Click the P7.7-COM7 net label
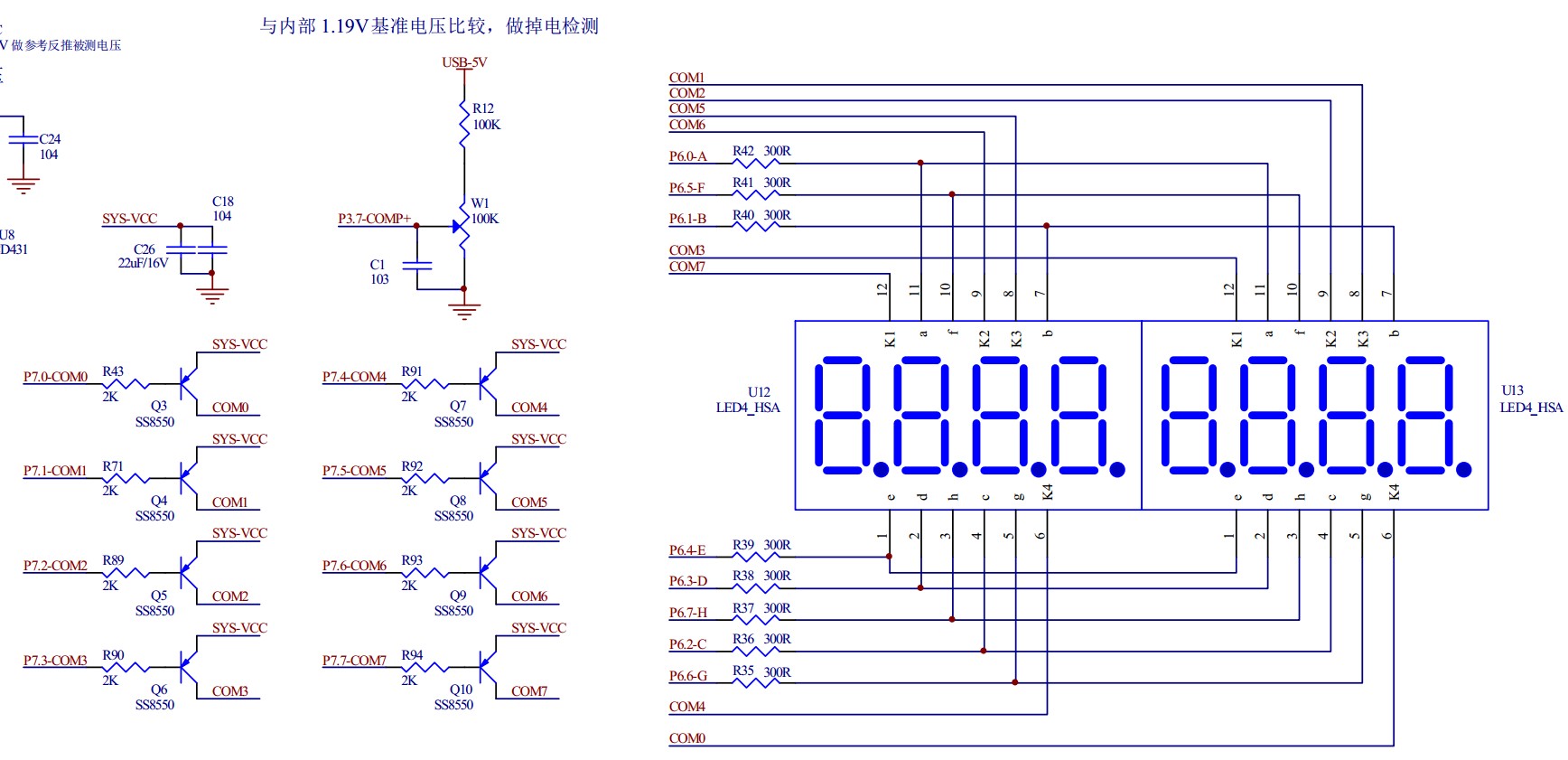This screenshot has height=760, width=1568. click(354, 661)
